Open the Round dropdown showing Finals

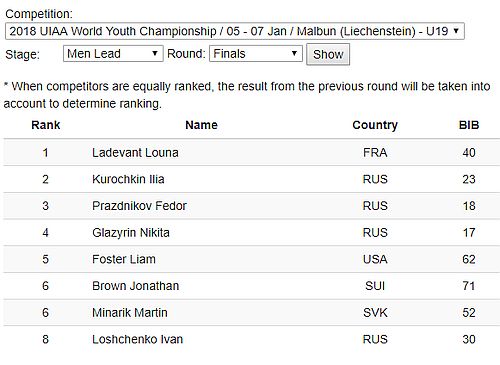tap(256, 54)
